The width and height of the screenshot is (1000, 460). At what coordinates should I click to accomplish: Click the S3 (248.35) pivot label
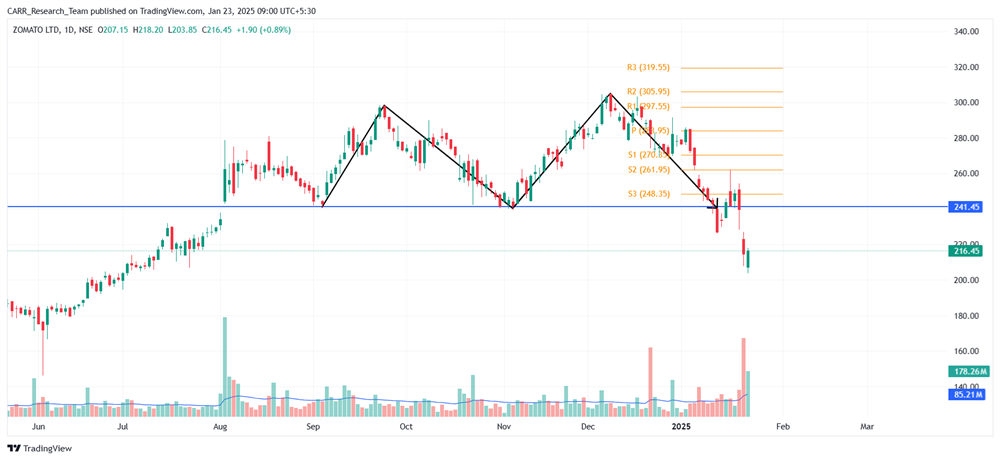pos(648,194)
